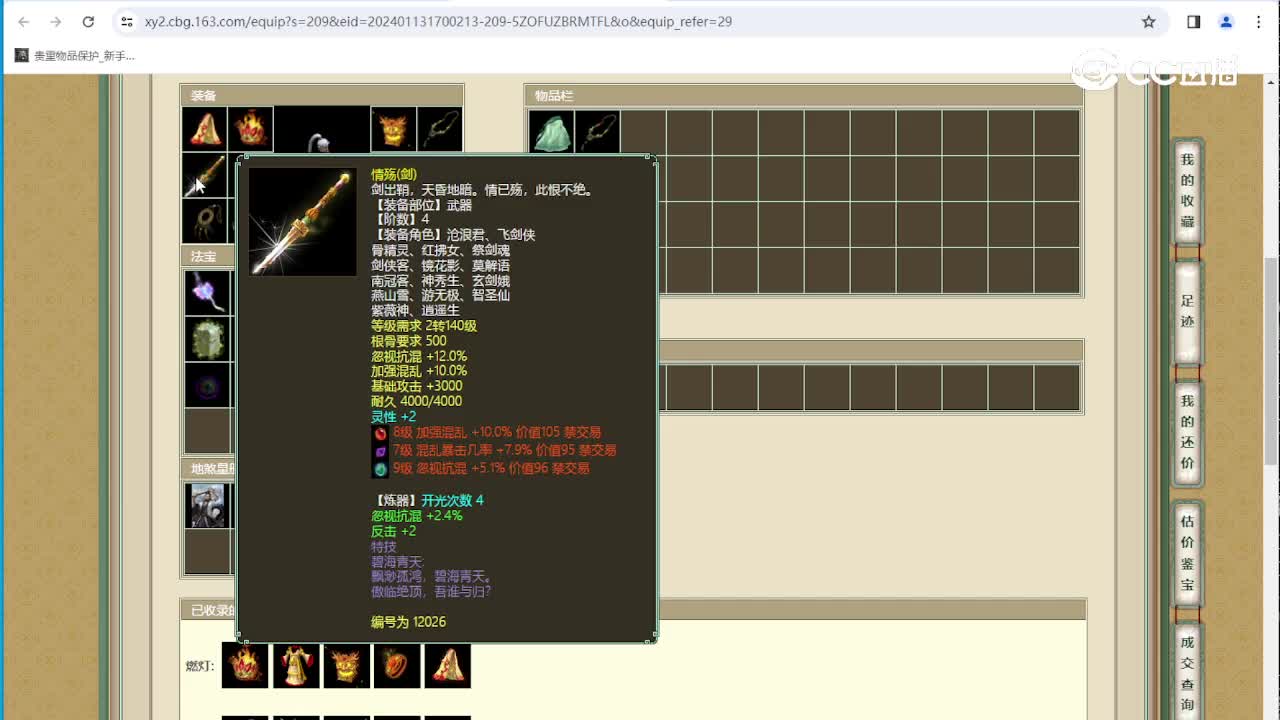Select the red patterned cloak equipment icon
The image size is (1280, 720).
205,129
